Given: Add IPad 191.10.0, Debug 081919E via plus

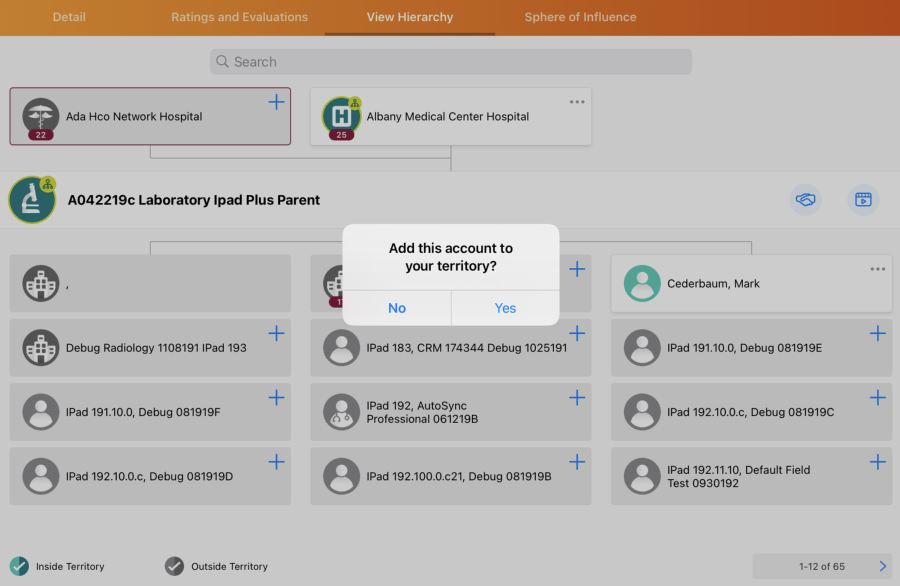Looking at the screenshot, I should tap(877, 334).
